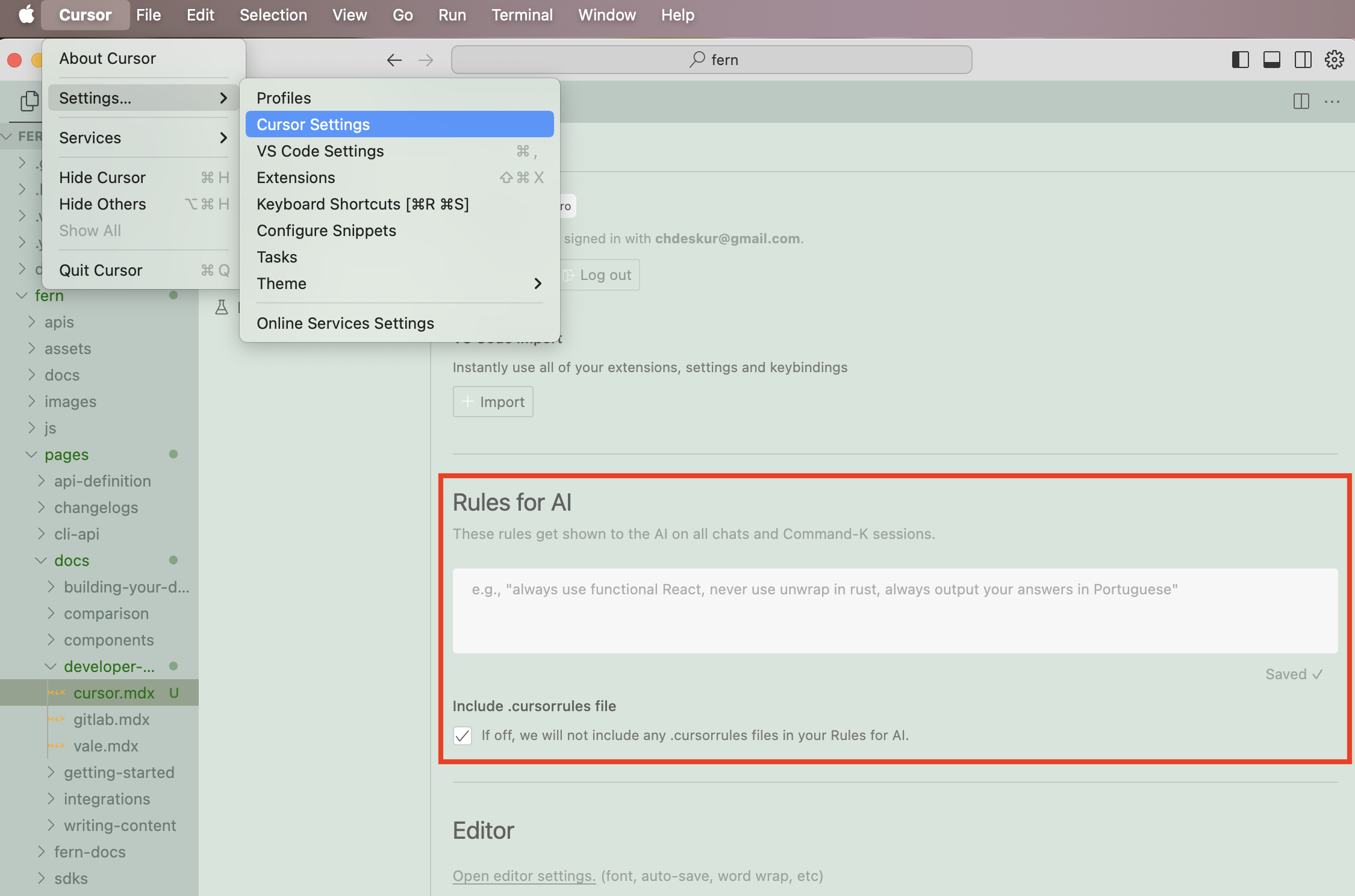Screen dimensions: 1355x896
Task: Open the Terminal menu
Action: click(x=522, y=15)
